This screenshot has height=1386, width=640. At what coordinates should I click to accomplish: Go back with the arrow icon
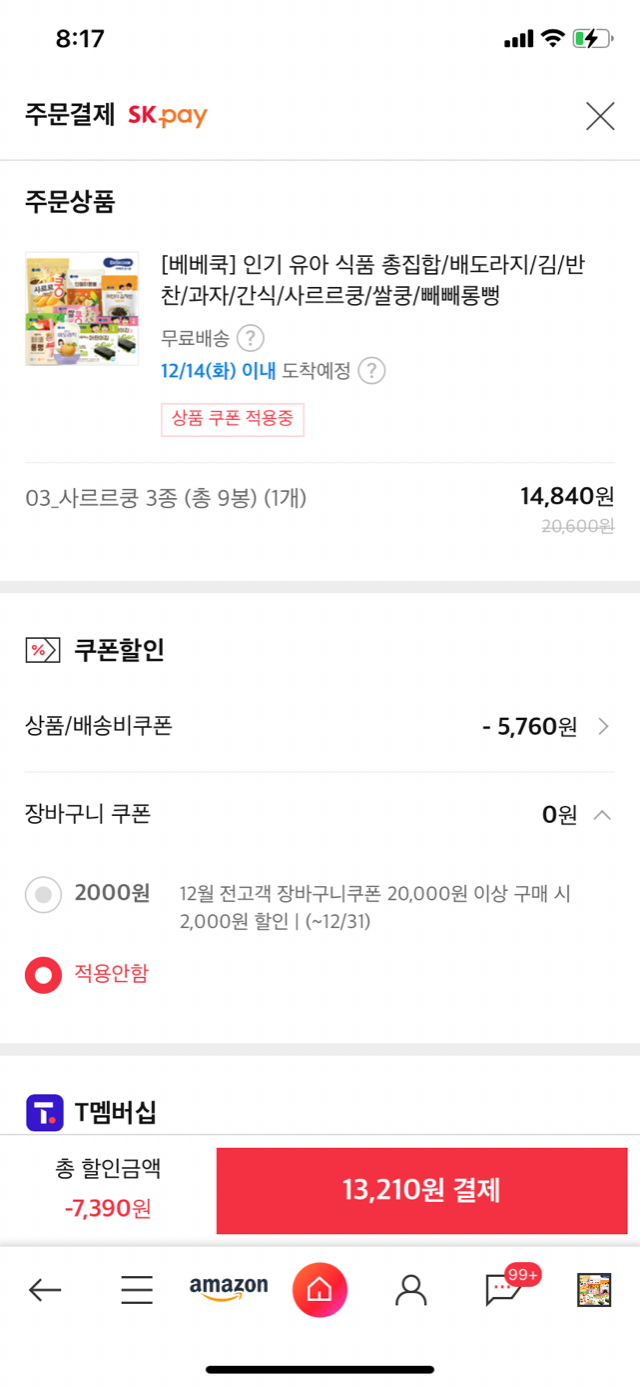(x=45, y=1290)
